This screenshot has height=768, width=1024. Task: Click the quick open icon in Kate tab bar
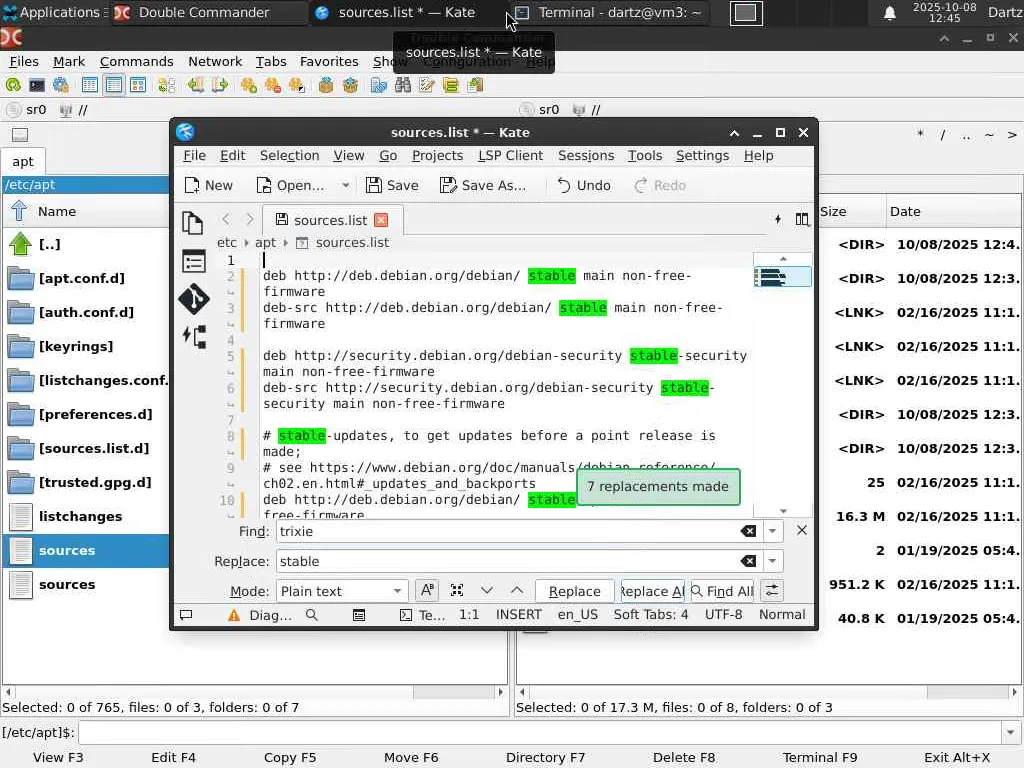click(778, 219)
